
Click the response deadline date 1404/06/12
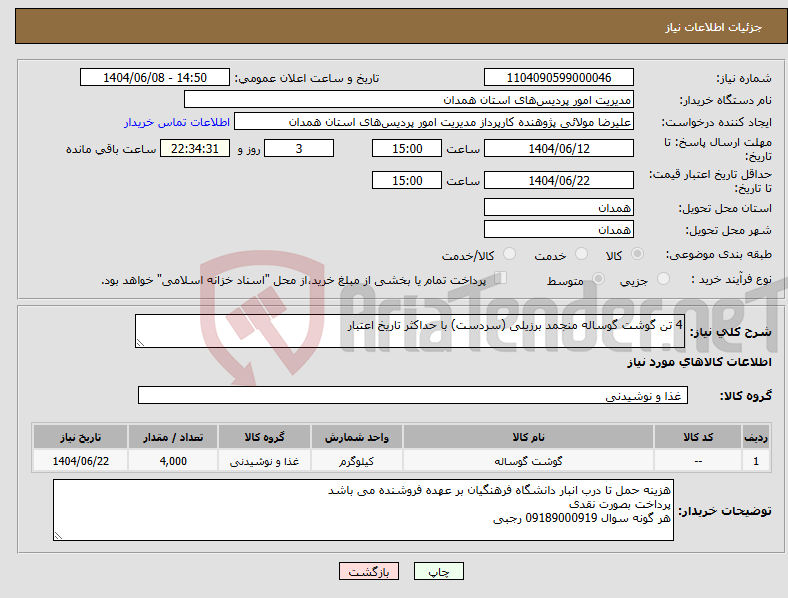click(558, 148)
